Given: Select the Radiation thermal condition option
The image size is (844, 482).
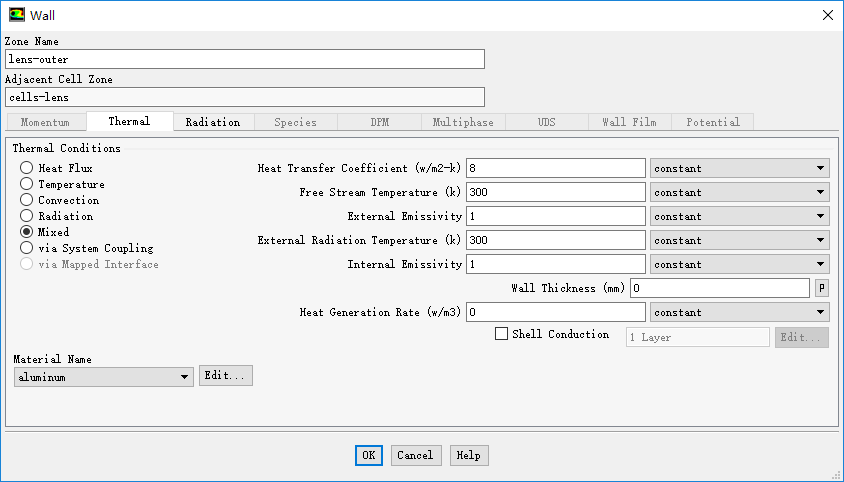Looking at the screenshot, I should [x=26, y=216].
